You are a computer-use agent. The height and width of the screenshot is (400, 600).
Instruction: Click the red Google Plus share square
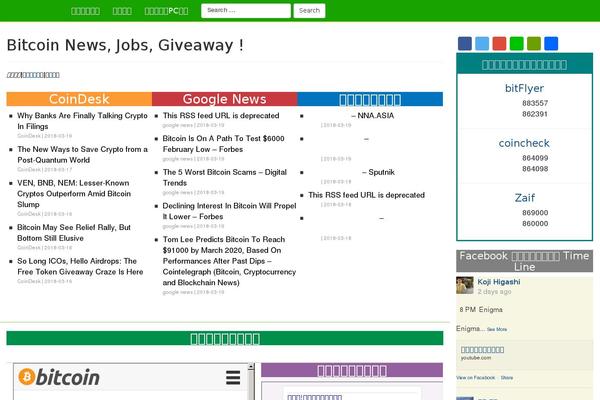click(x=499, y=44)
